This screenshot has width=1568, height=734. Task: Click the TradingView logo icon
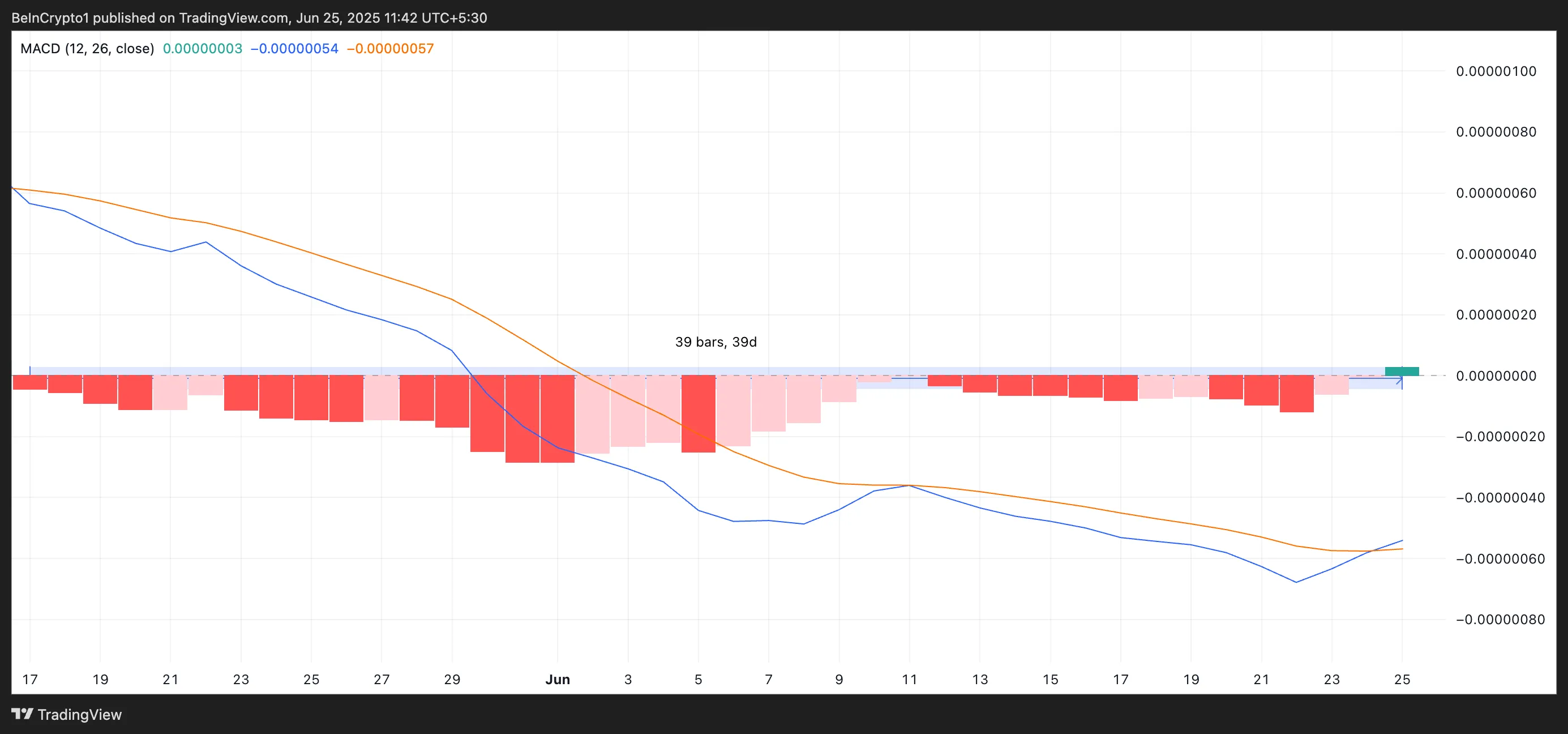pyautogui.click(x=22, y=713)
